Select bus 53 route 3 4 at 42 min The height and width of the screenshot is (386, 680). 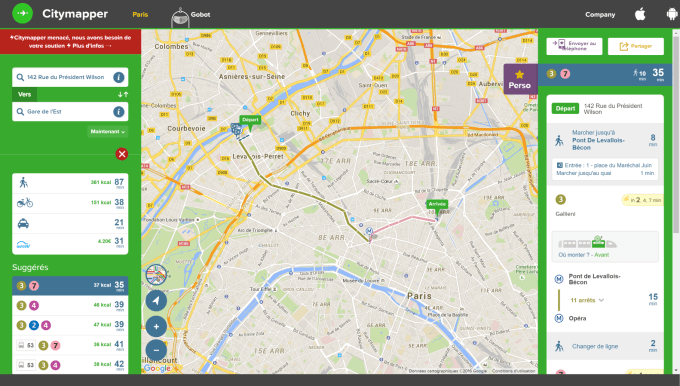[x=70, y=365]
